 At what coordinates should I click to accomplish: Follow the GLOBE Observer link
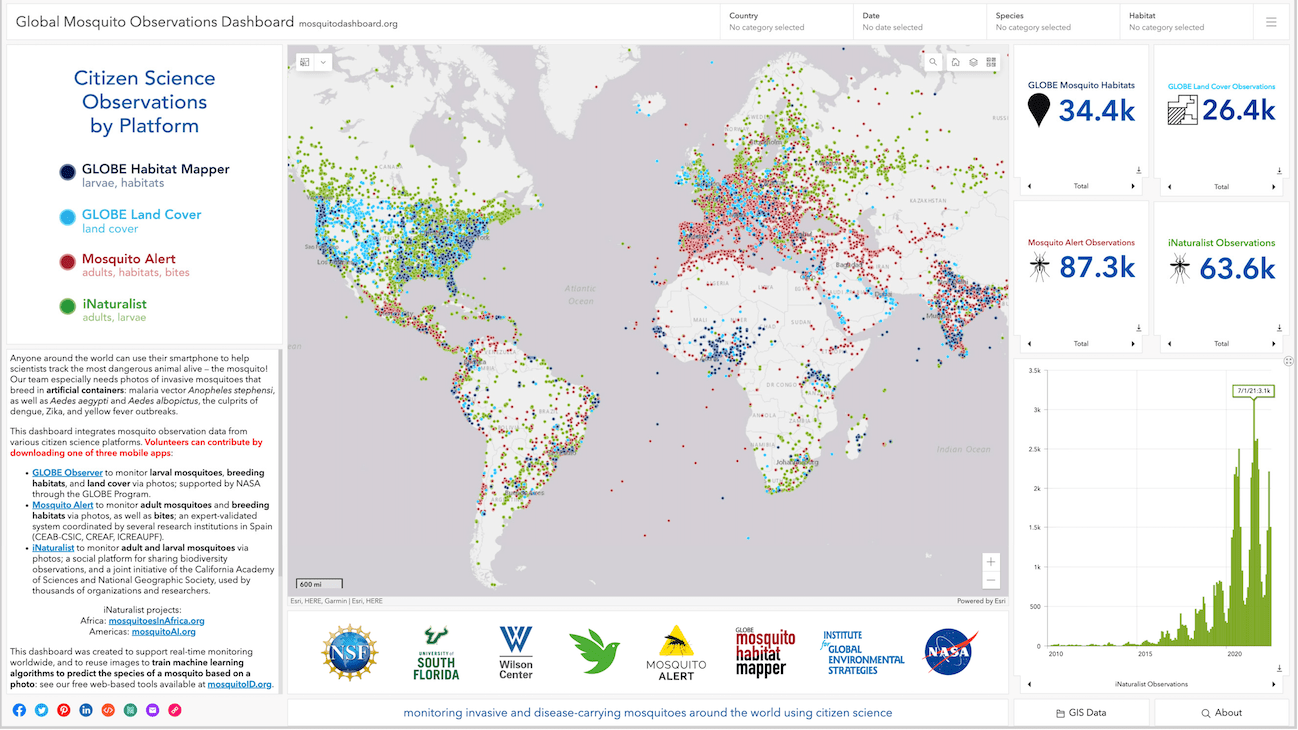click(67, 472)
